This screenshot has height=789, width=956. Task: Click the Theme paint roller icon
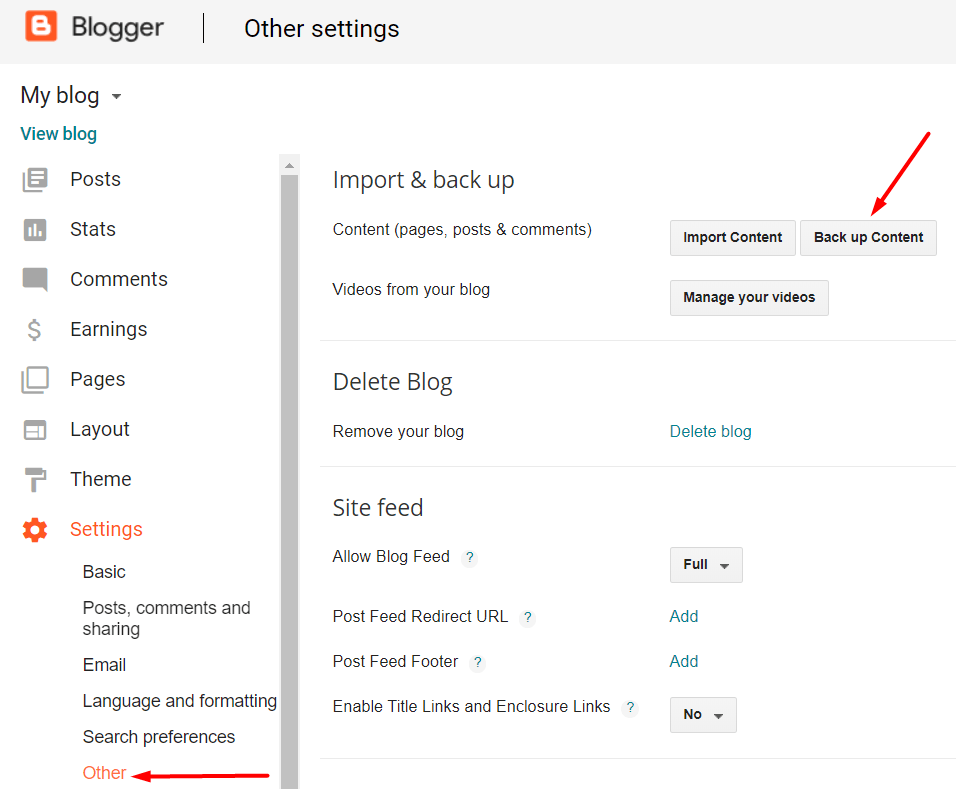click(x=35, y=480)
